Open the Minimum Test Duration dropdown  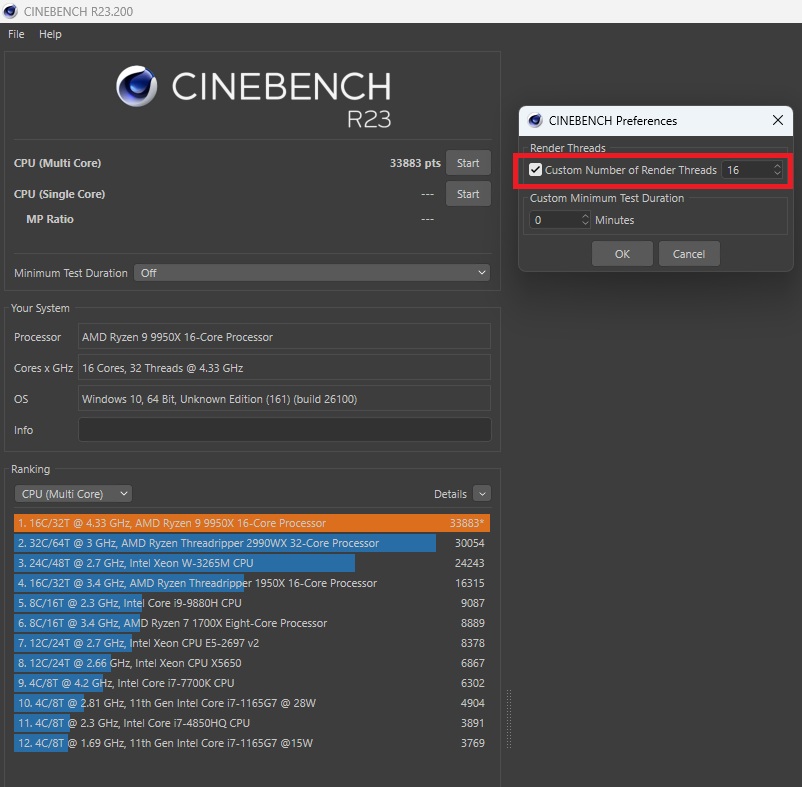[x=312, y=273]
